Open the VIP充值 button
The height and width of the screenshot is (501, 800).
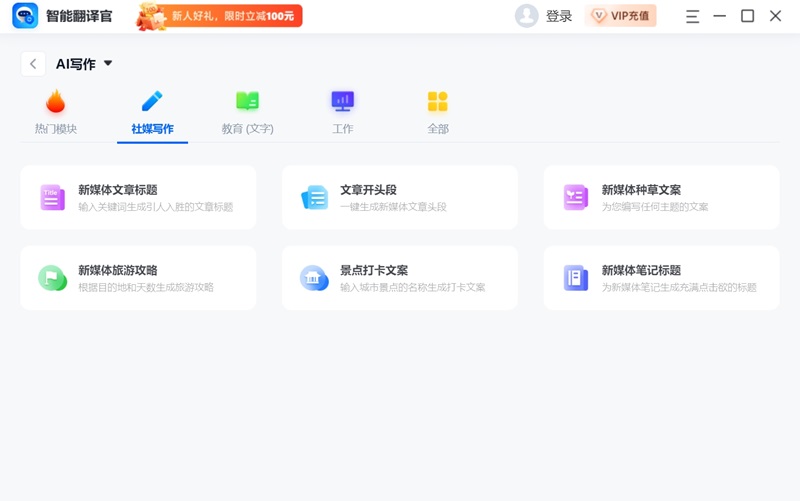(620, 16)
